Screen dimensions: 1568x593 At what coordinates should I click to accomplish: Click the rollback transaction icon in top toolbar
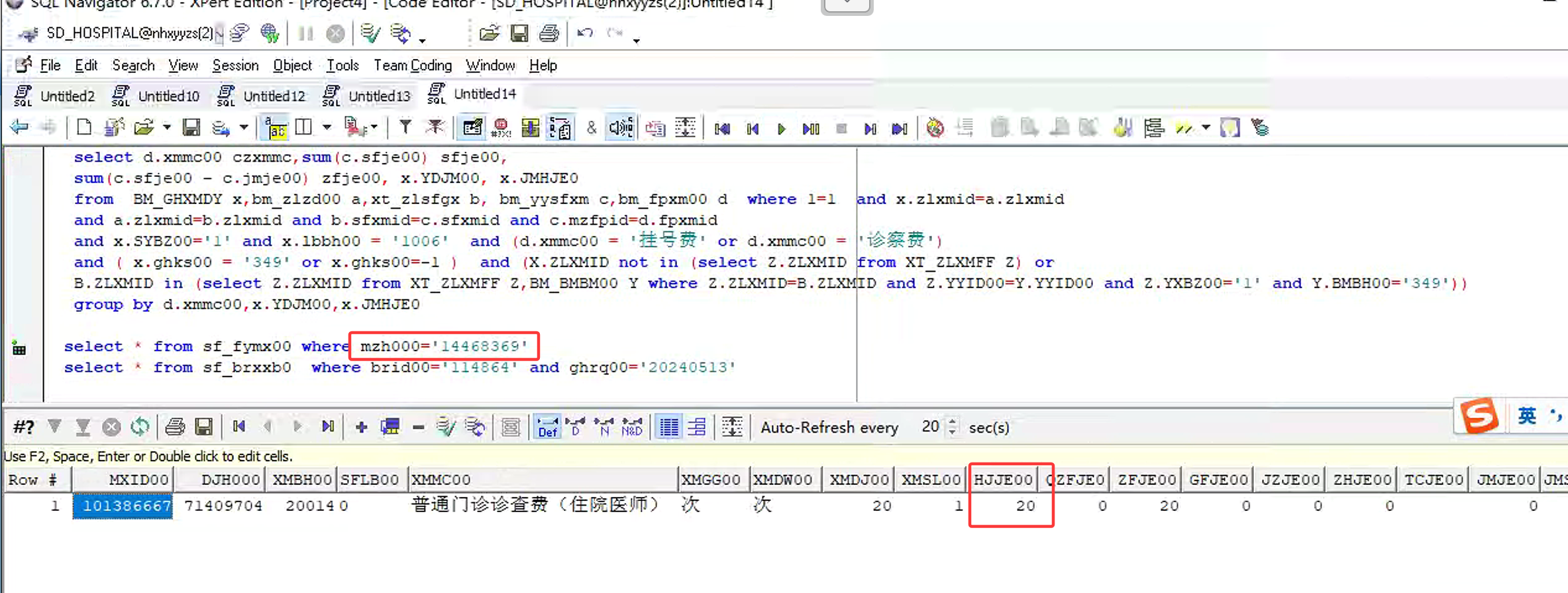point(400,33)
